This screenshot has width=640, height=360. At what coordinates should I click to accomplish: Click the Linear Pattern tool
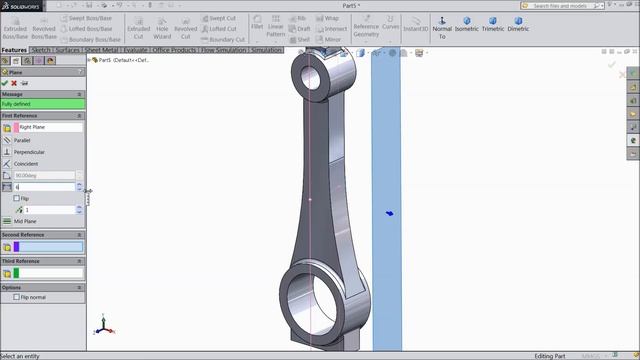pos(276,26)
